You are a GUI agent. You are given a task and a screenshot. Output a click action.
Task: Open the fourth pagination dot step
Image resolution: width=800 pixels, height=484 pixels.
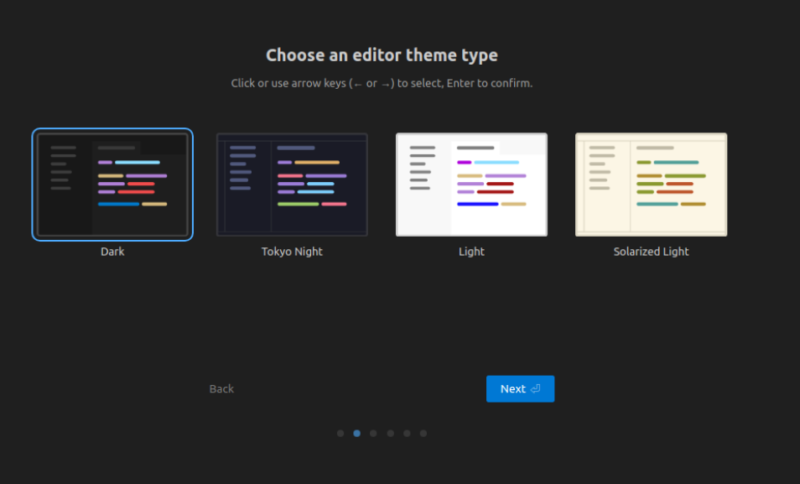tap(390, 433)
